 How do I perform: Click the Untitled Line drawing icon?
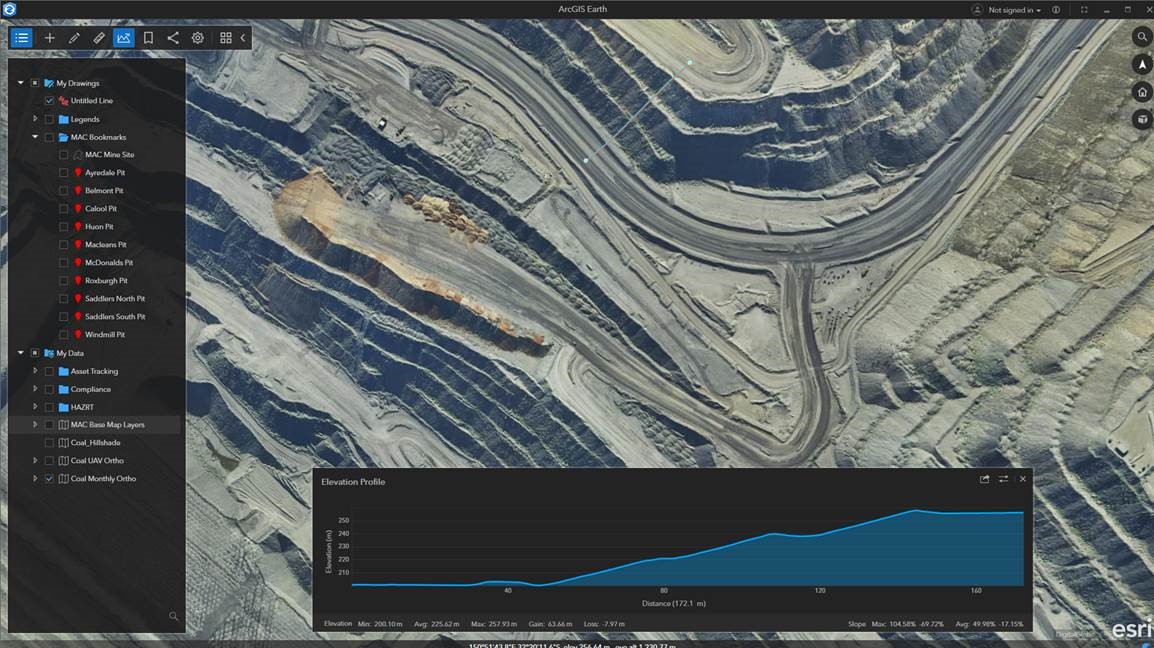coord(63,101)
